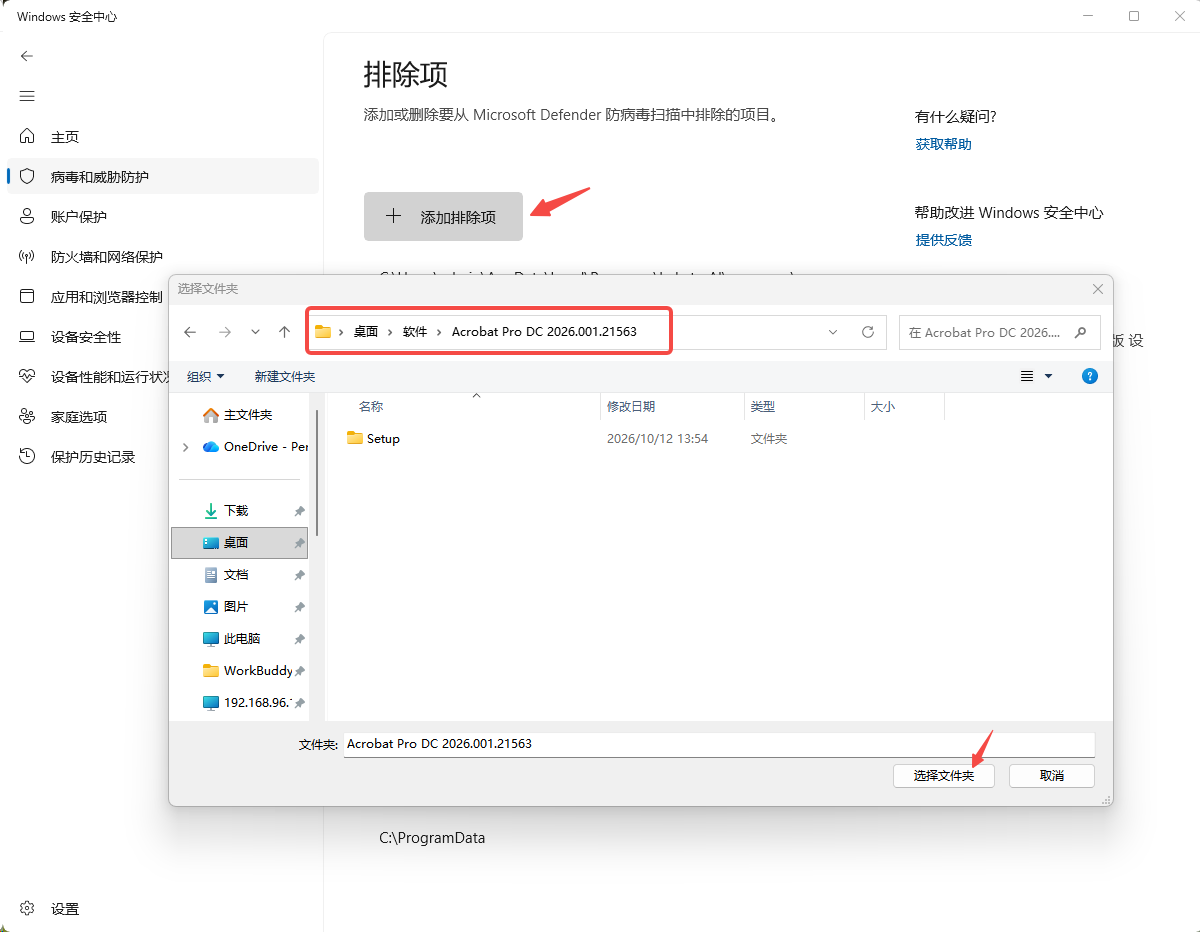Expand the address bar history dropdown

point(833,332)
